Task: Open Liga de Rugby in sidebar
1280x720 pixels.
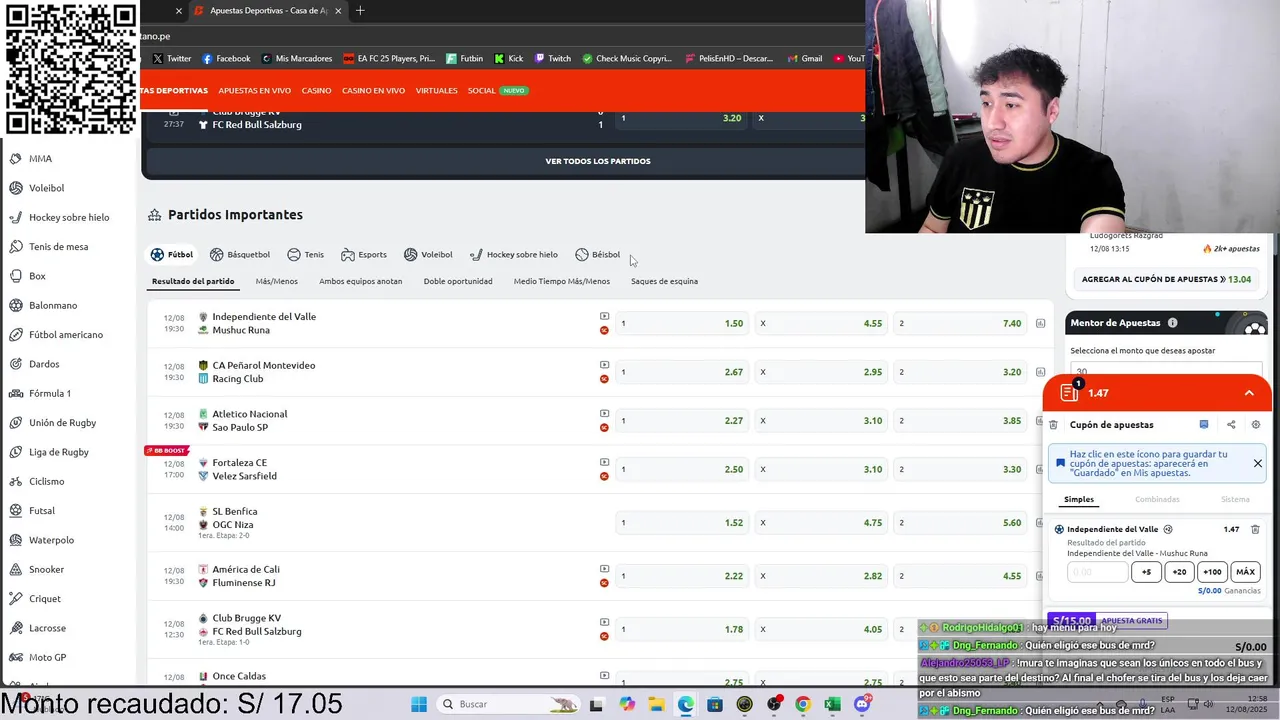Action: coord(59,452)
